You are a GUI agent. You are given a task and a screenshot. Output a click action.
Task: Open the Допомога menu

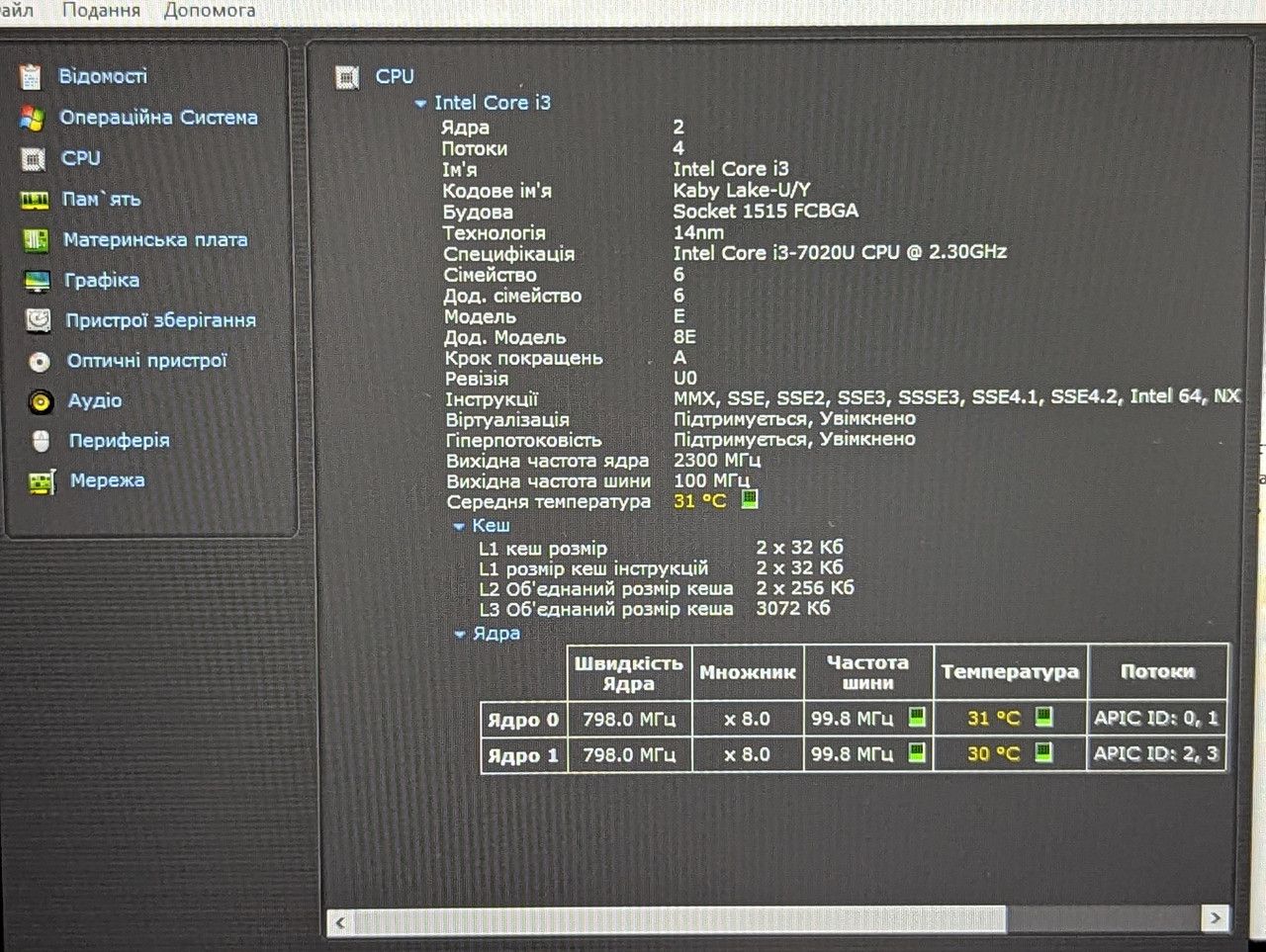tap(210, 10)
